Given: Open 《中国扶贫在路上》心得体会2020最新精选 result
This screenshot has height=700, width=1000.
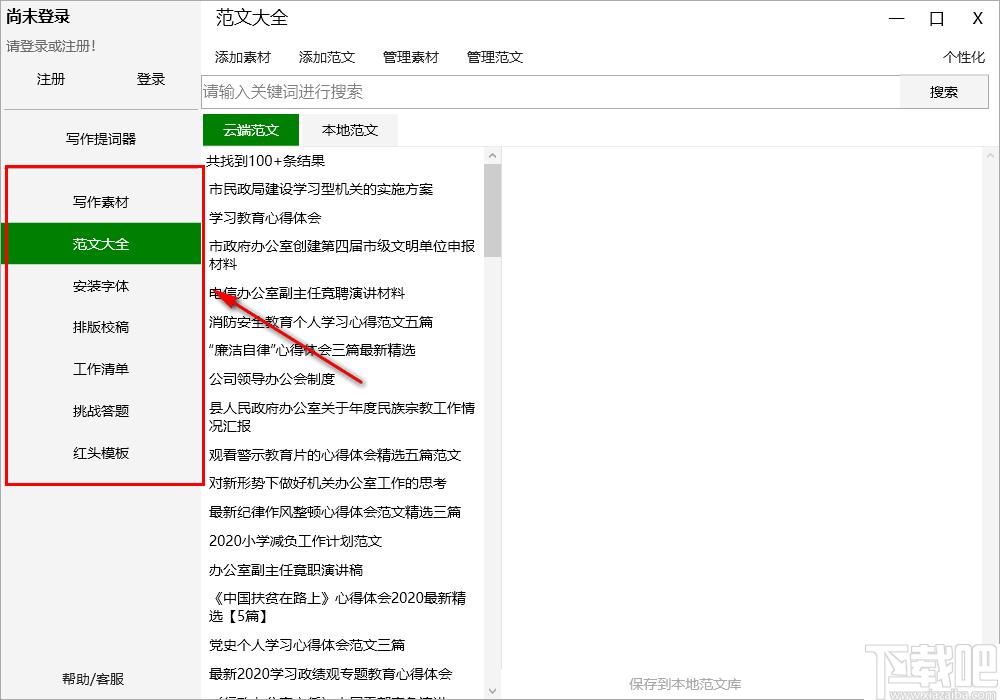Looking at the screenshot, I should [x=337, y=607].
